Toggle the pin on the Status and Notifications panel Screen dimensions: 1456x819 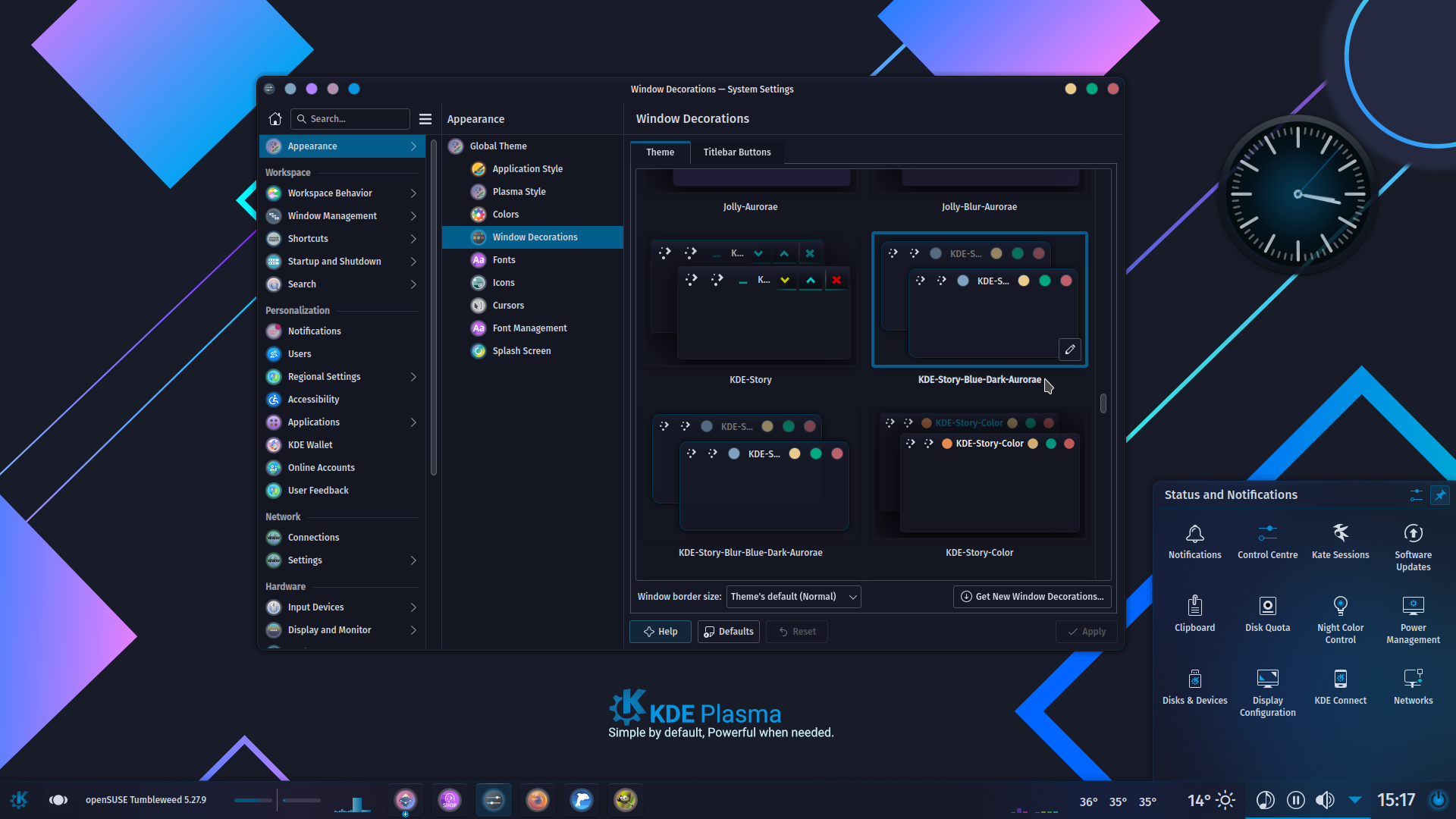click(x=1440, y=495)
